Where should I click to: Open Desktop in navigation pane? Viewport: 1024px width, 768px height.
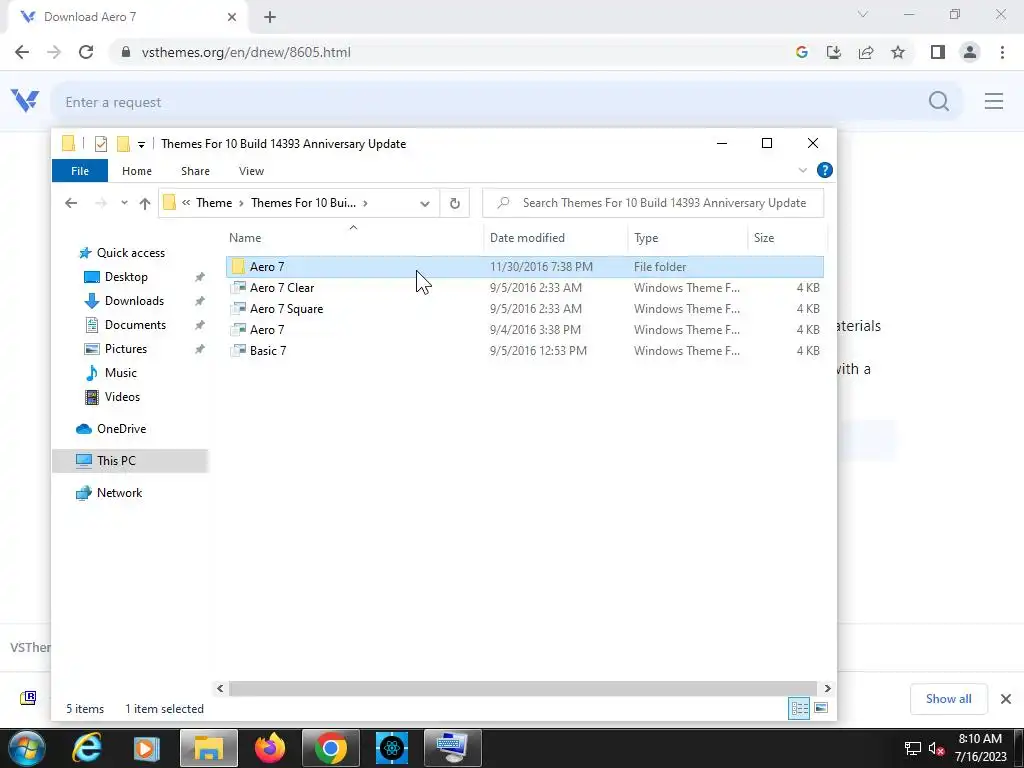tap(126, 277)
